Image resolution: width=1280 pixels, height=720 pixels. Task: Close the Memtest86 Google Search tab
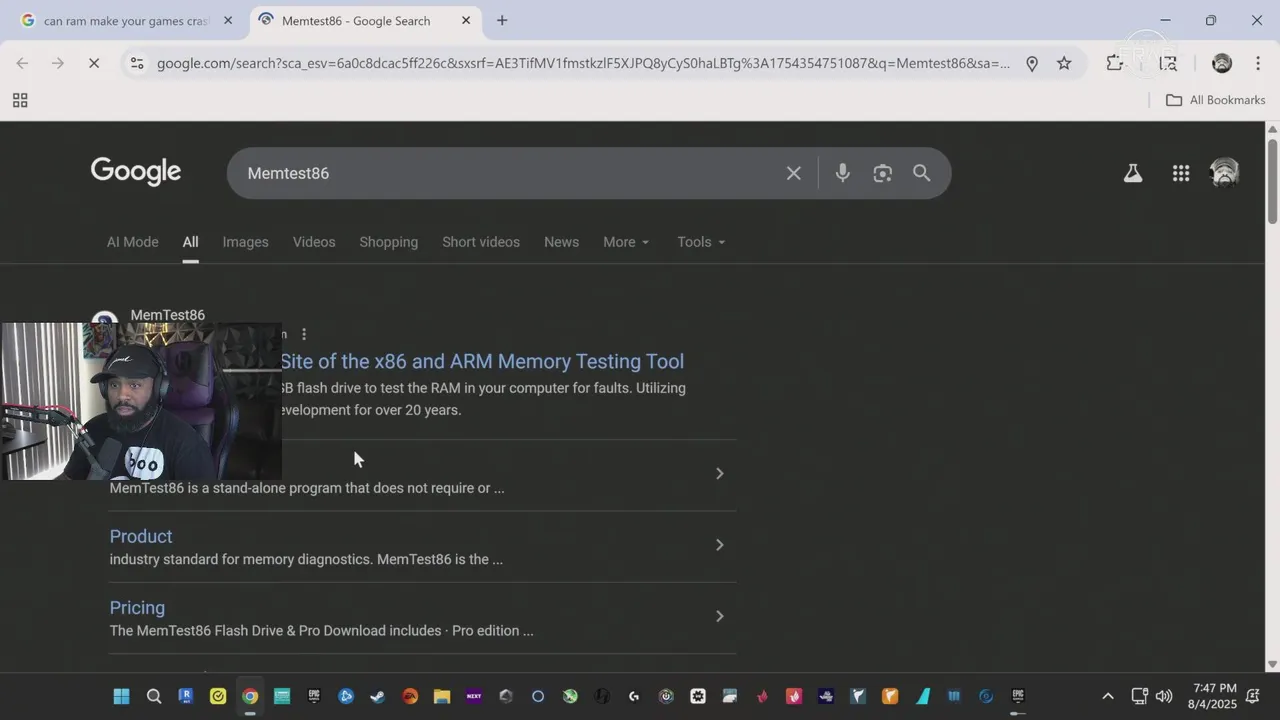click(x=466, y=20)
